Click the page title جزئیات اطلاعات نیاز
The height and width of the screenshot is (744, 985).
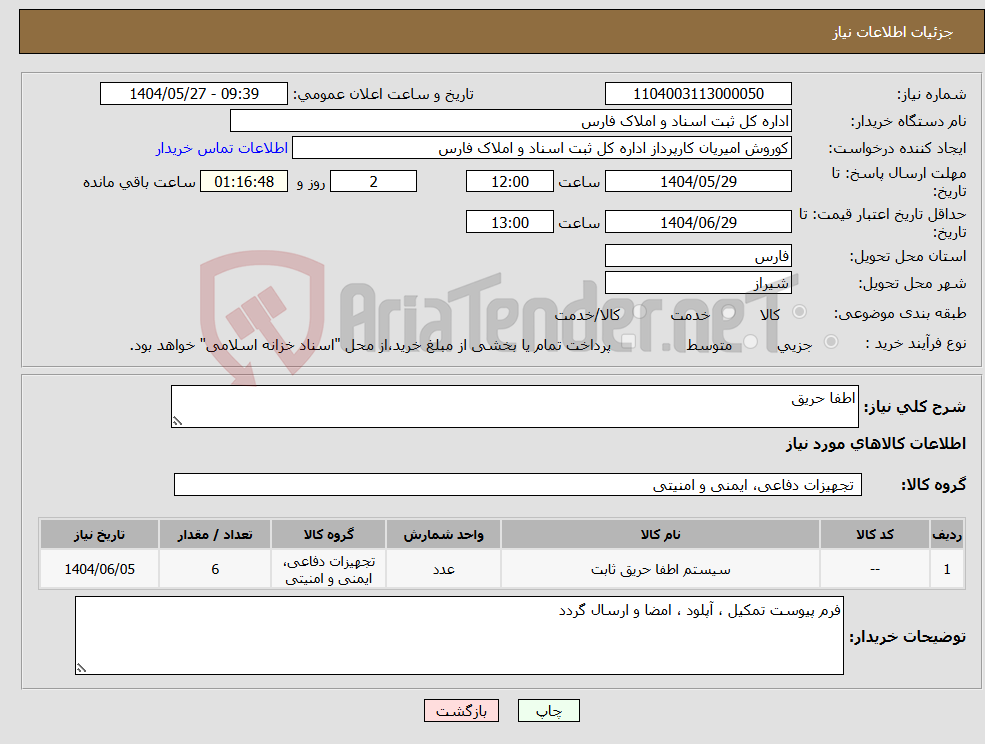pyautogui.click(x=892, y=32)
